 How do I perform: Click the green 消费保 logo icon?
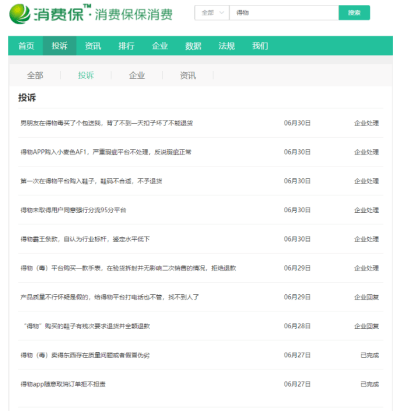tap(19, 14)
